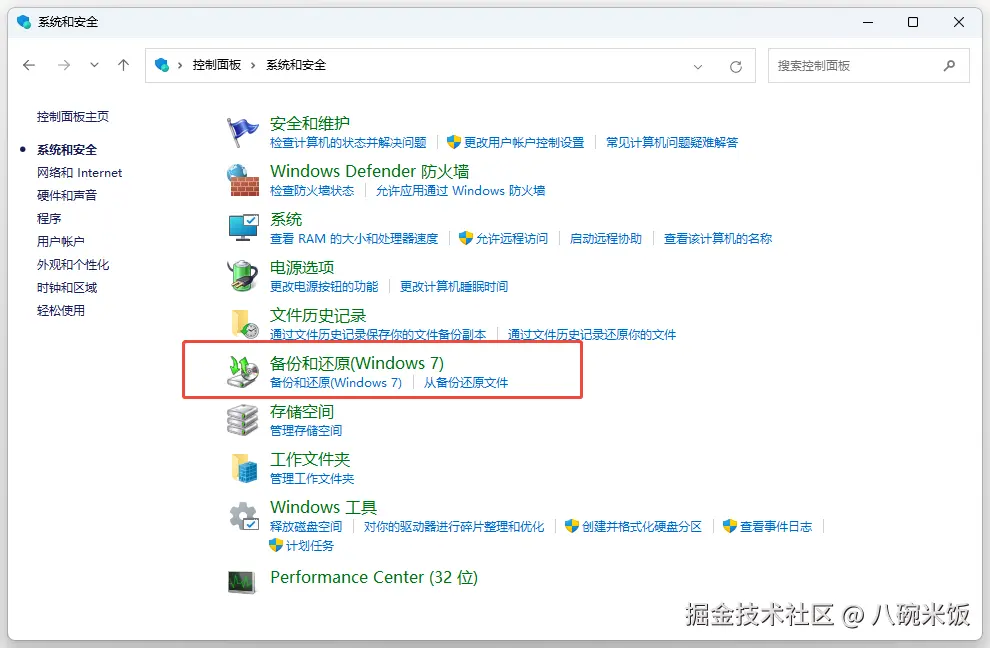Open 允许应用通过 Windows 防火墙 link
The width and height of the screenshot is (990, 648).
460,191
